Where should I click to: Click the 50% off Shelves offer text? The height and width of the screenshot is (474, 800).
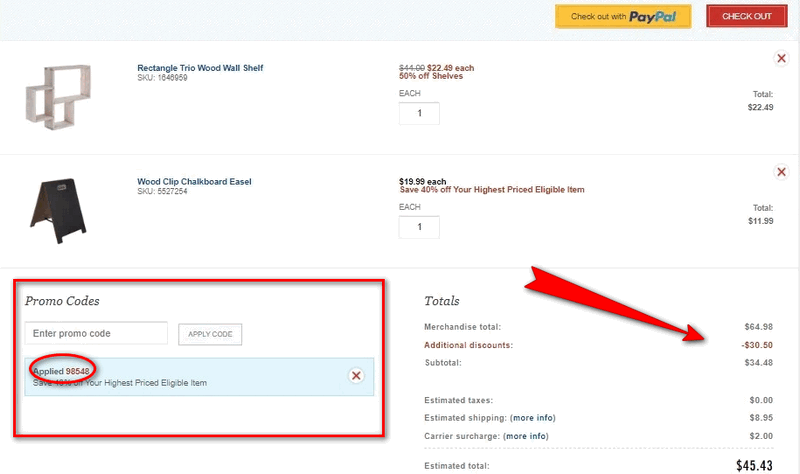coord(436,77)
